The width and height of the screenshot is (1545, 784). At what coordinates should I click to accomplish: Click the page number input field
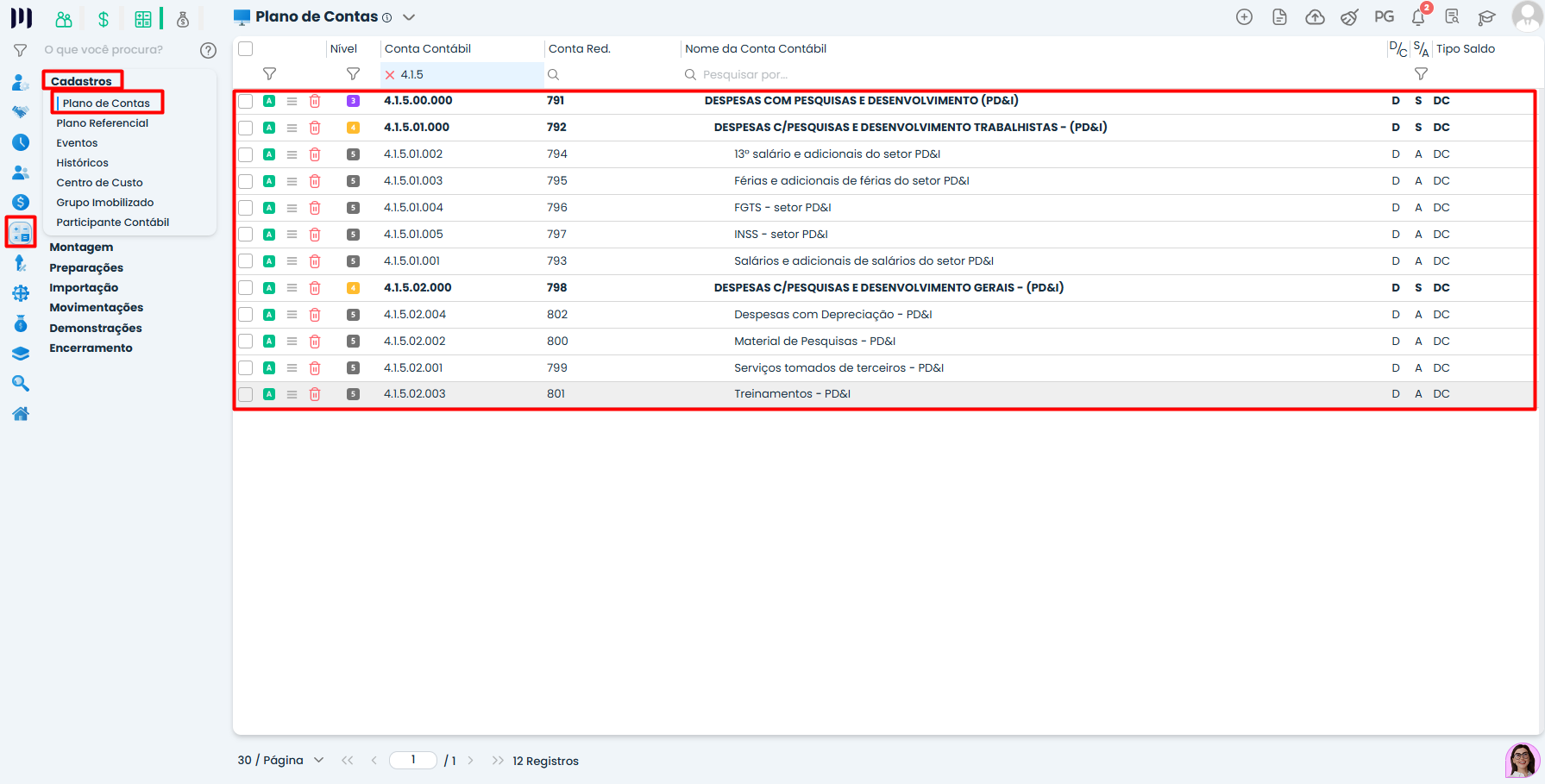coord(413,760)
